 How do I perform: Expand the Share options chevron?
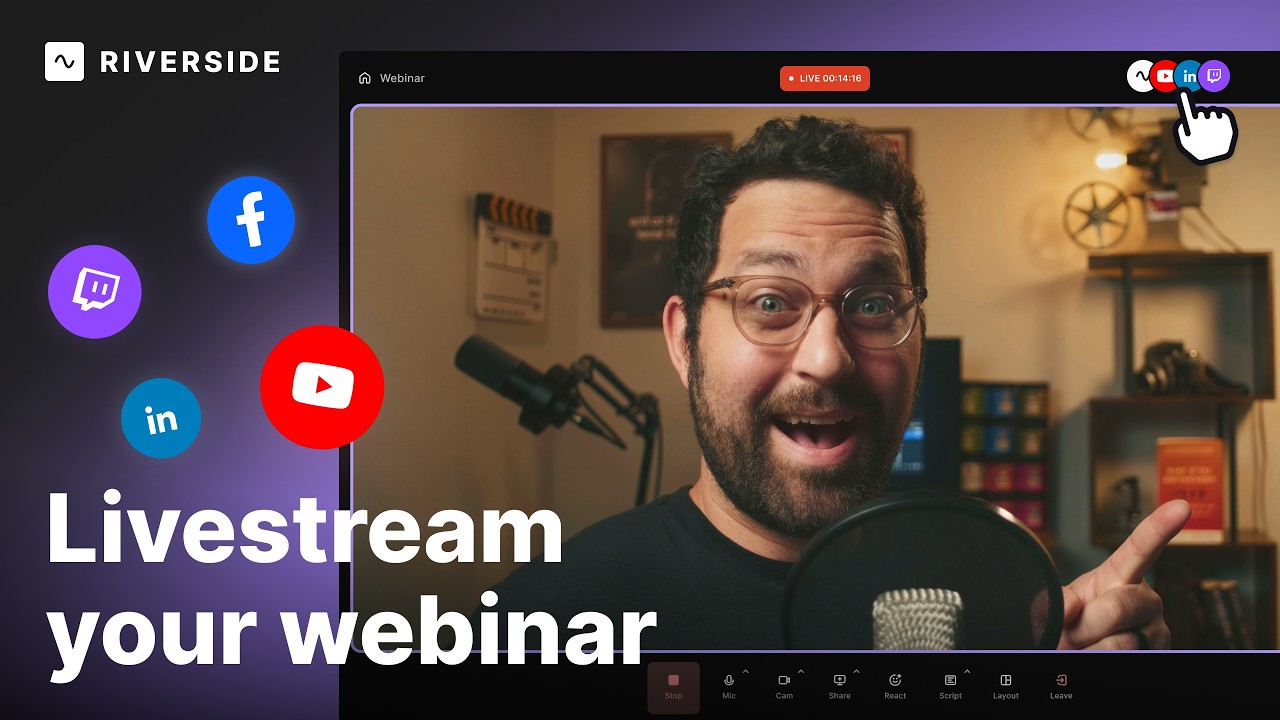pyautogui.click(x=856, y=671)
